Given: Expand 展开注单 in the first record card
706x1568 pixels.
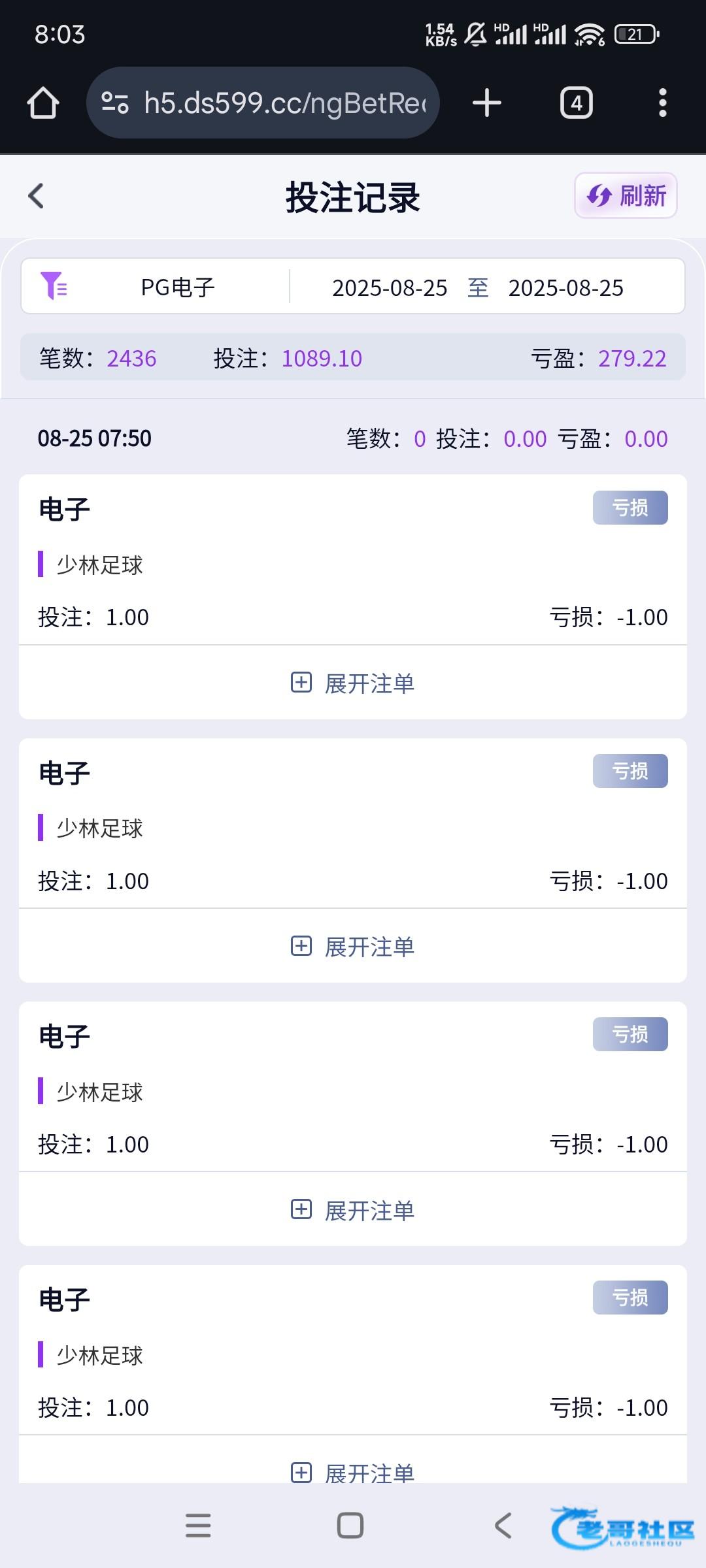Looking at the screenshot, I should 353,683.
